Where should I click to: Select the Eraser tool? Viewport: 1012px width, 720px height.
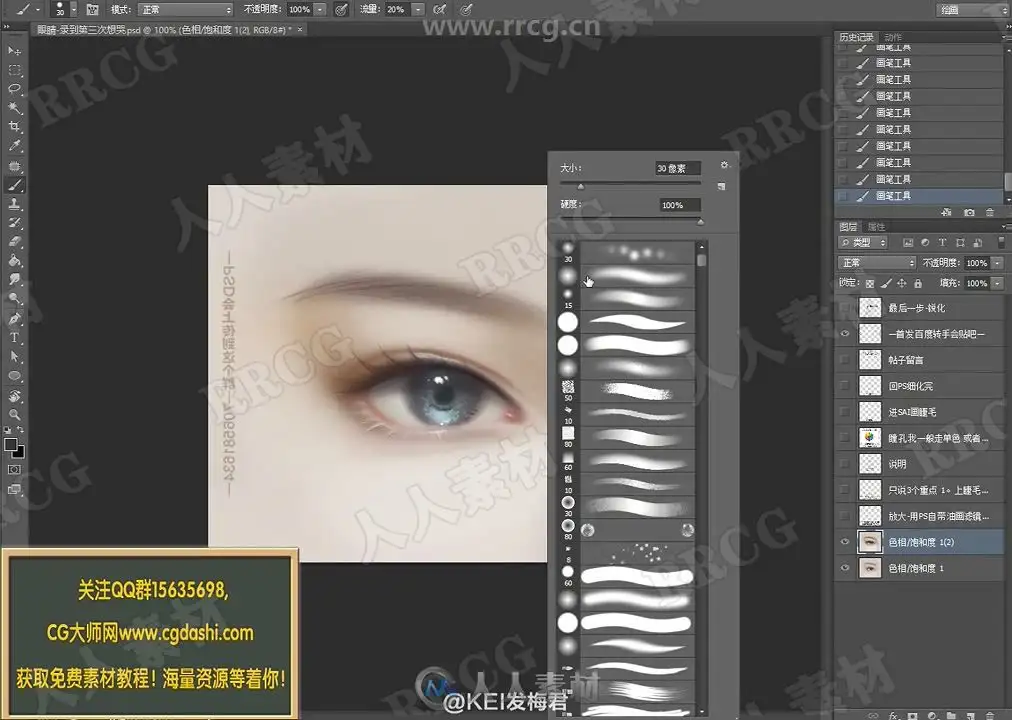point(14,242)
